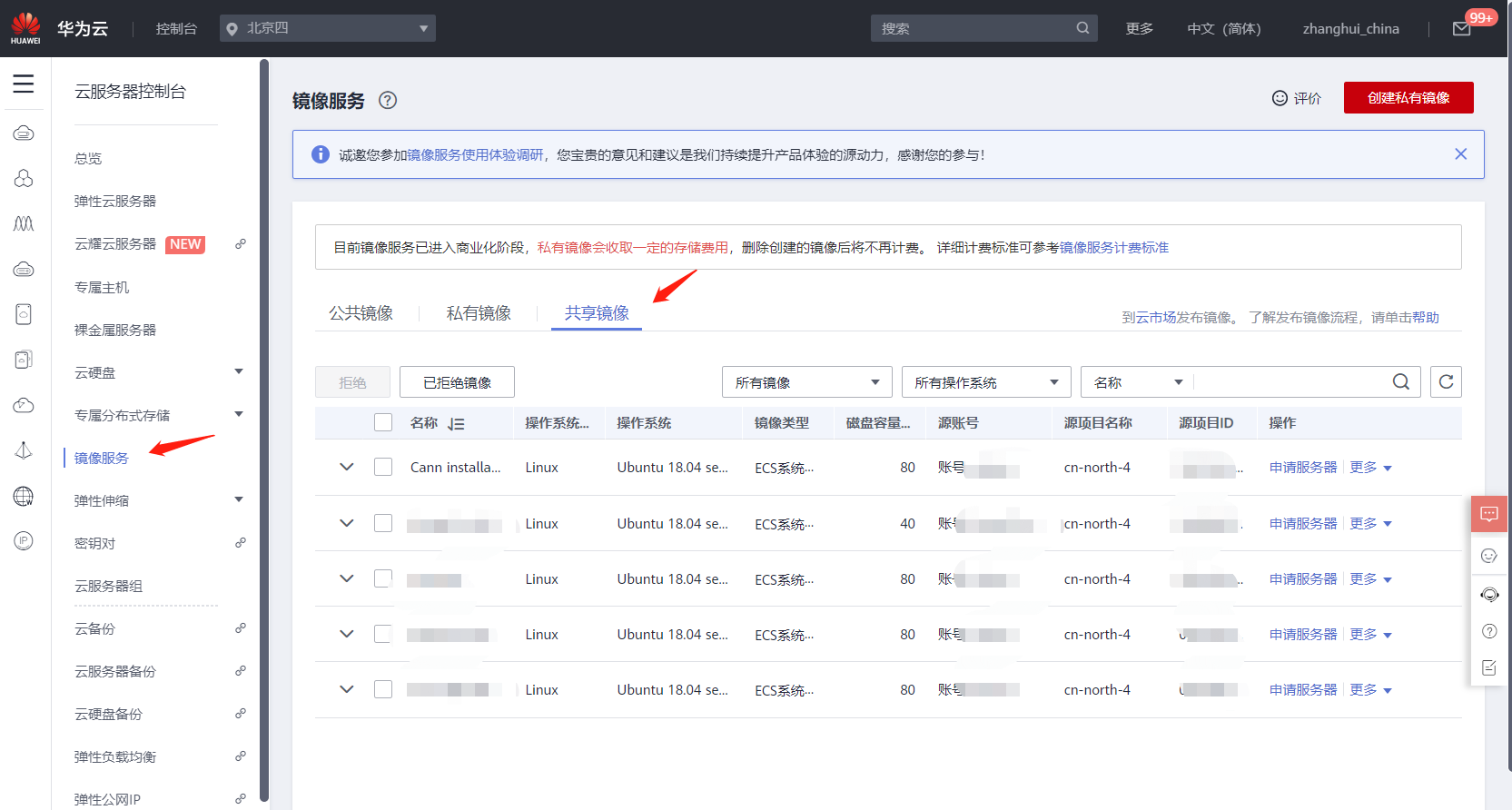Click the smiley 评价 feedback icon
Image resolution: width=1512 pixels, height=810 pixels.
pos(1280,98)
